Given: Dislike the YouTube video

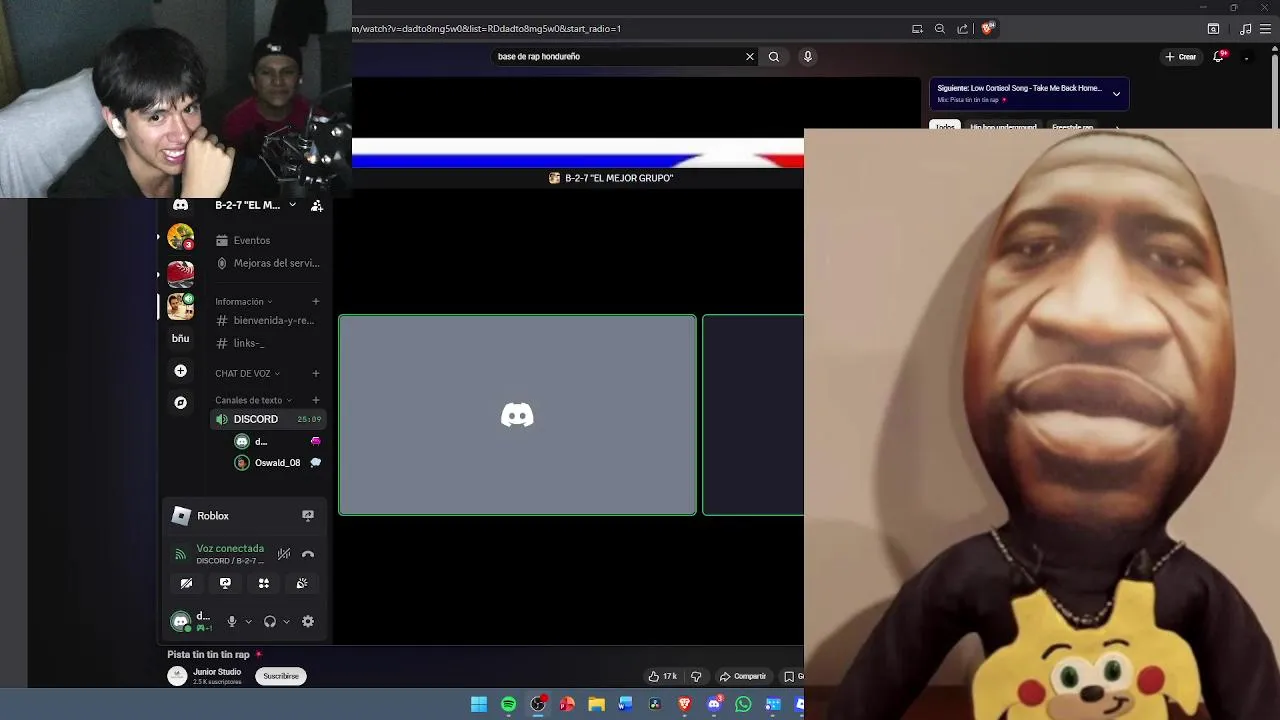Looking at the screenshot, I should 697,676.
